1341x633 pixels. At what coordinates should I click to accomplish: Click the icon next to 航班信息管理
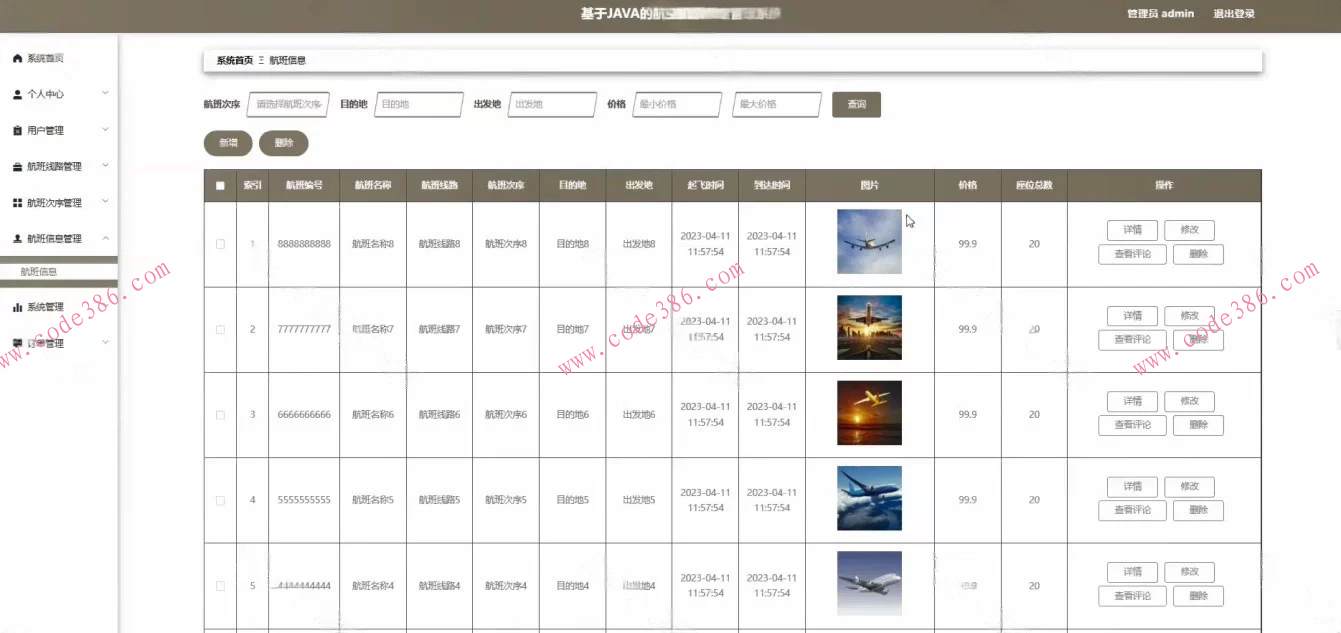point(16,238)
